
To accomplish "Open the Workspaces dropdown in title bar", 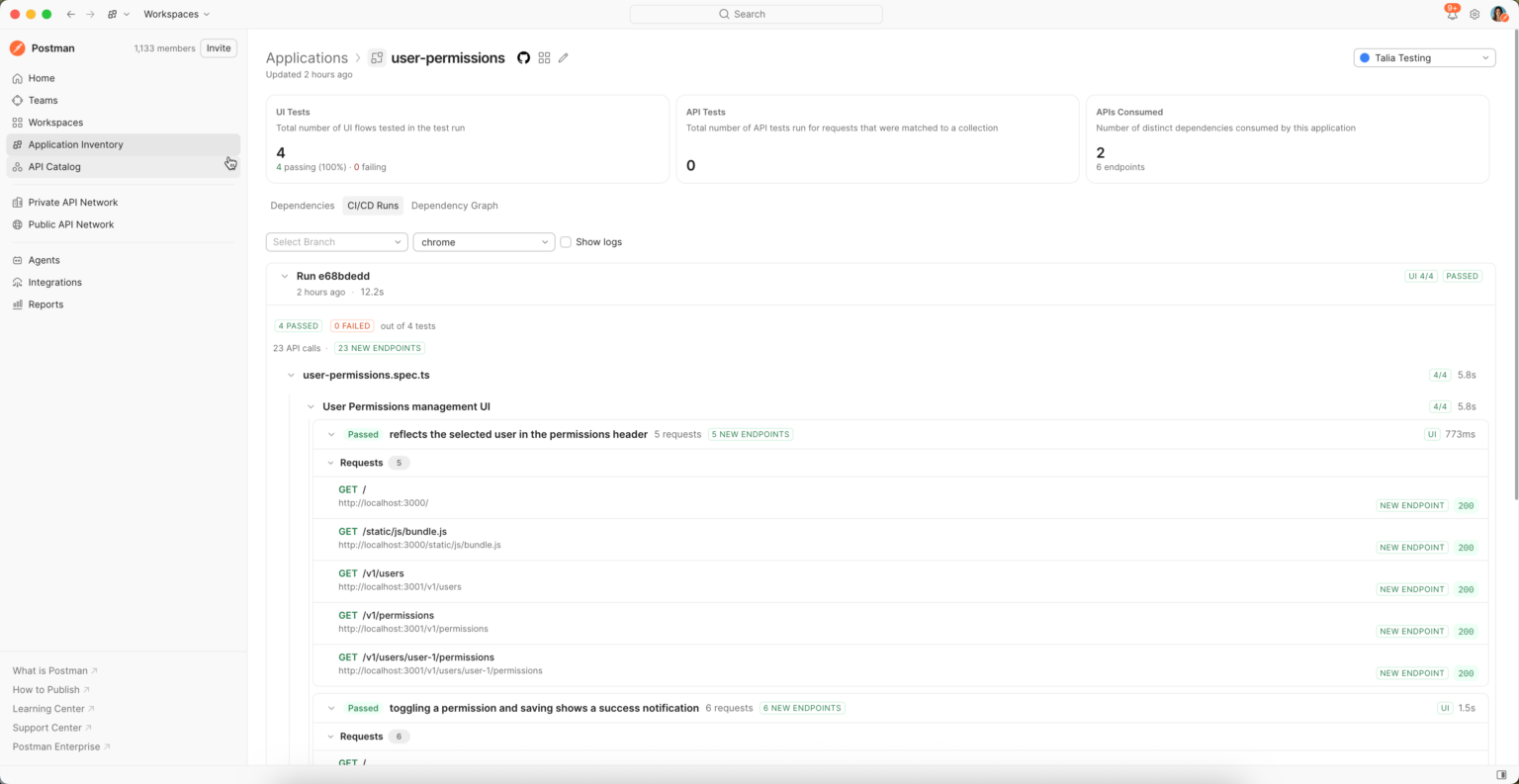I will (176, 14).
